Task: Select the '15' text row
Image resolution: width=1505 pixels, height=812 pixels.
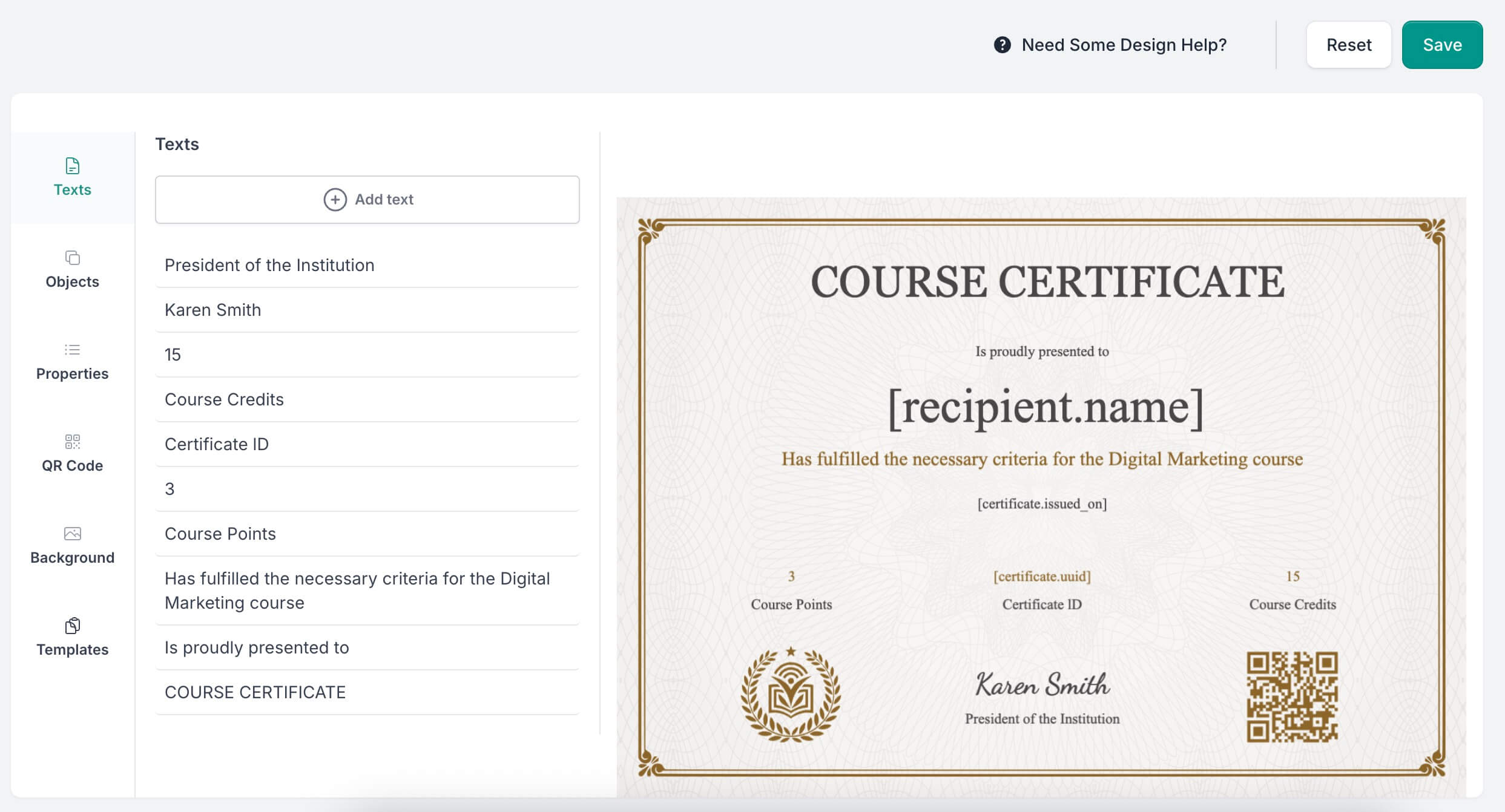Action: [x=367, y=355]
